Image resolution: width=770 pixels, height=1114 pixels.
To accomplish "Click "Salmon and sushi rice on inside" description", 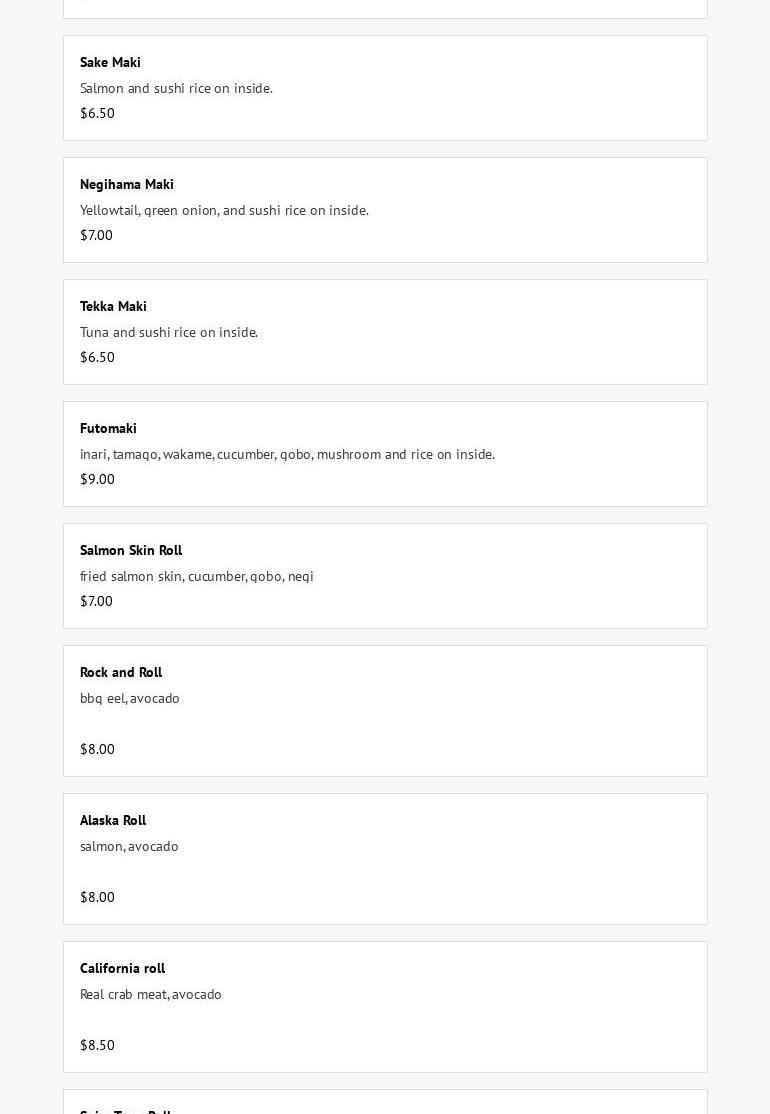I will pos(176,88).
